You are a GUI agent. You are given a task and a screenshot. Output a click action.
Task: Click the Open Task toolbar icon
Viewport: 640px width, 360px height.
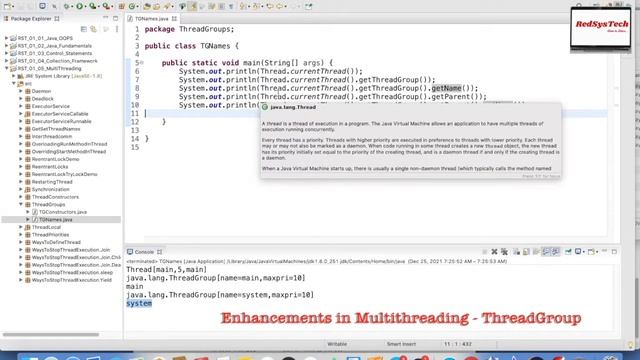pos(156,6)
